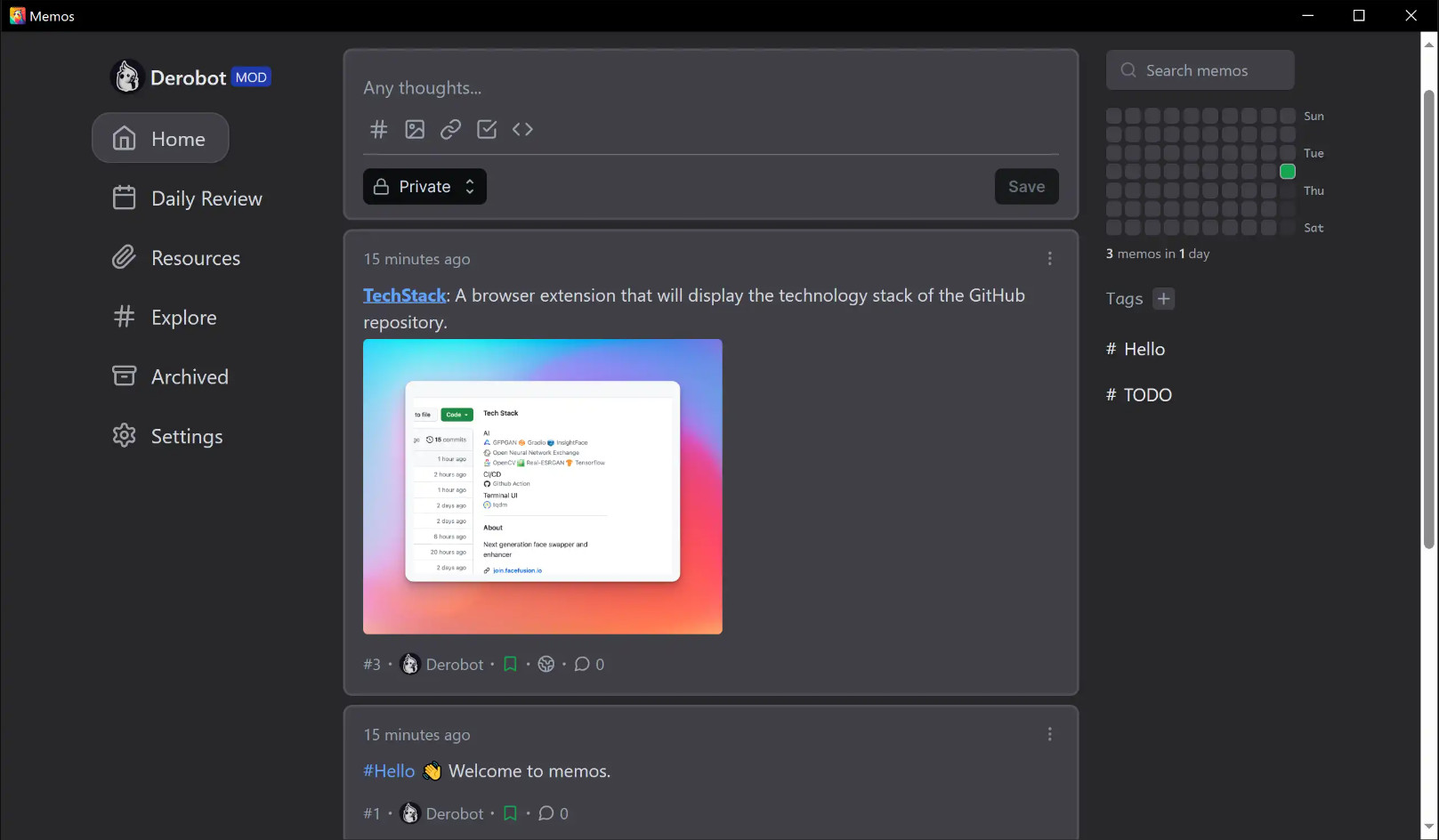
Task: Open the Resources page
Action: pyautogui.click(x=176, y=258)
